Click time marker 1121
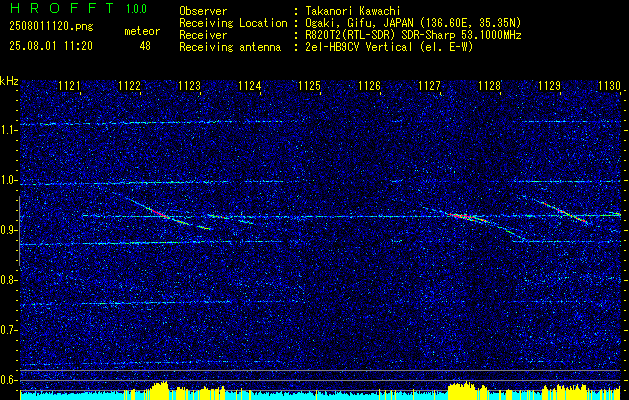This screenshot has height=400, width=629. [x=69, y=85]
